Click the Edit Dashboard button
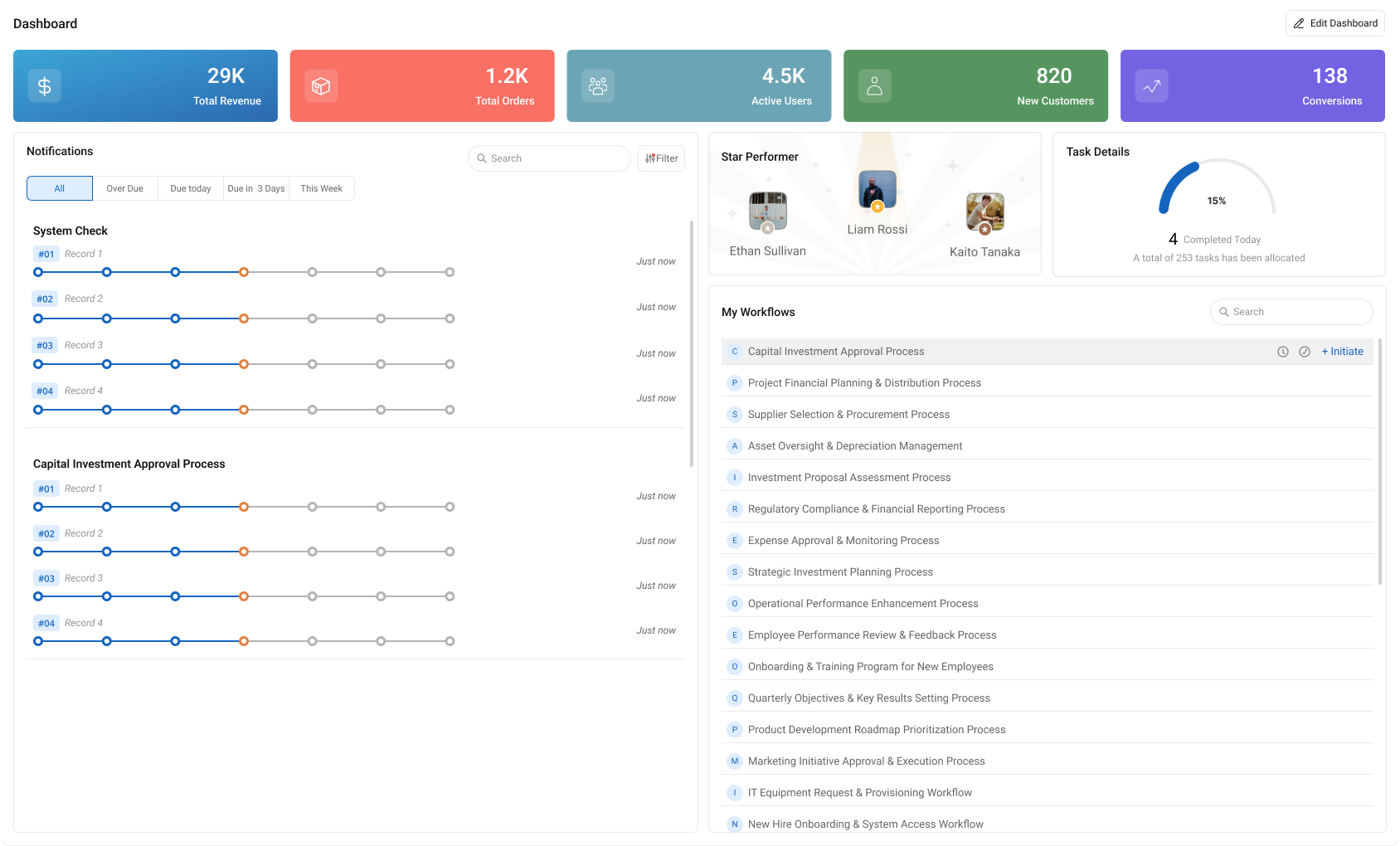 1335,23
